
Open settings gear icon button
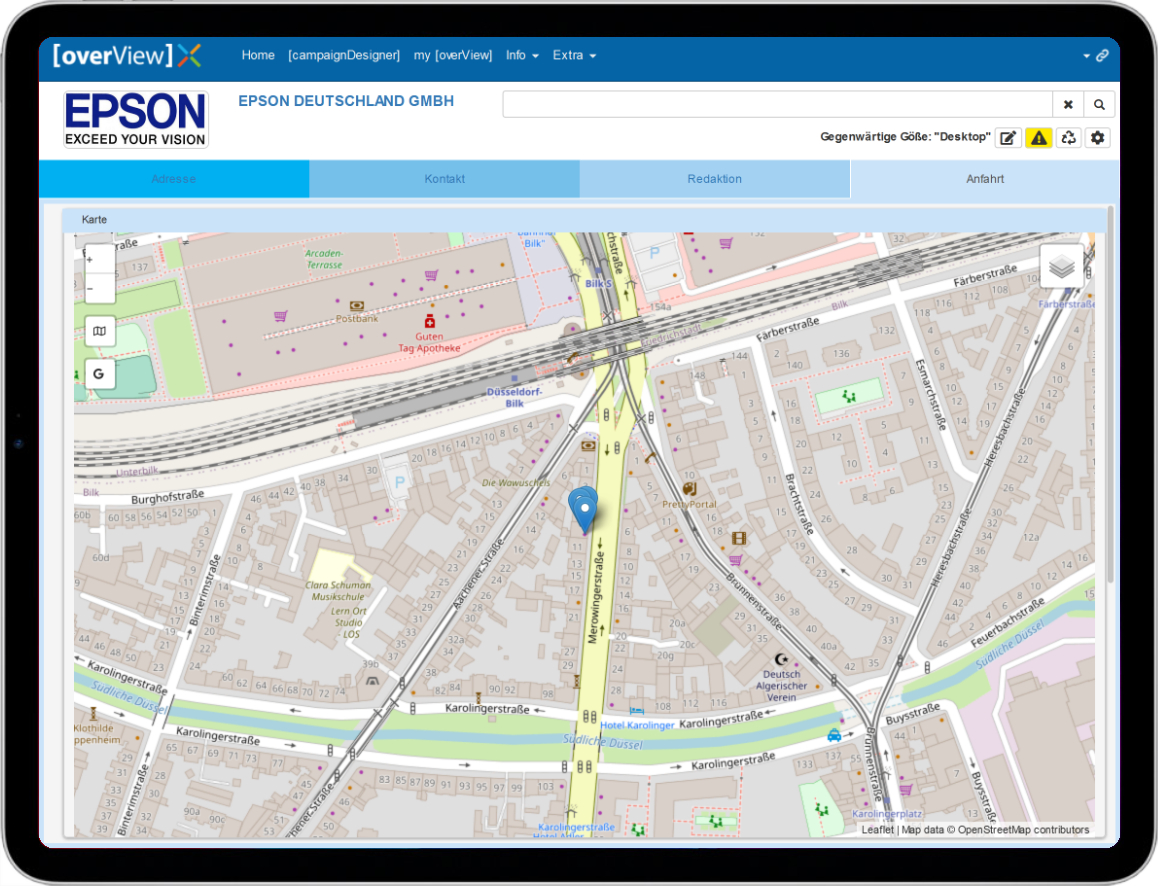tap(1097, 138)
